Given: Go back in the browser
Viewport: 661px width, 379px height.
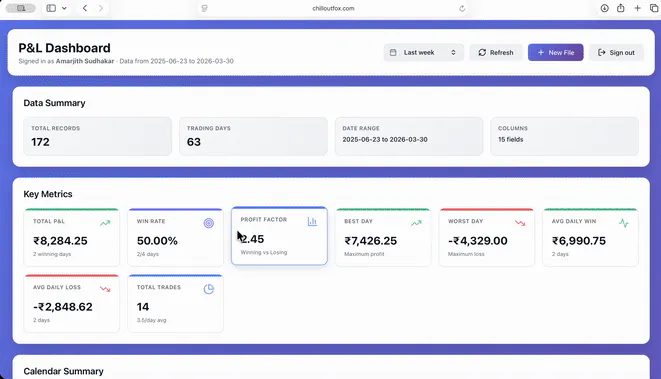Looking at the screenshot, I should tap(85, 8).
